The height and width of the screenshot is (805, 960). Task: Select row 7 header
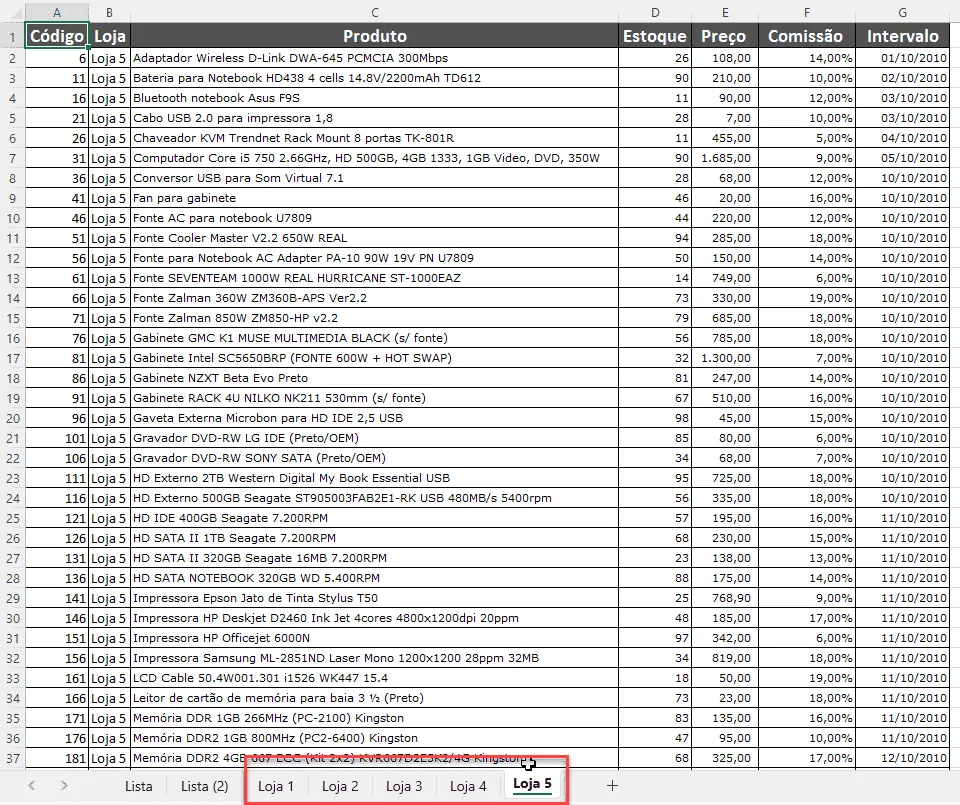[13, 159]
